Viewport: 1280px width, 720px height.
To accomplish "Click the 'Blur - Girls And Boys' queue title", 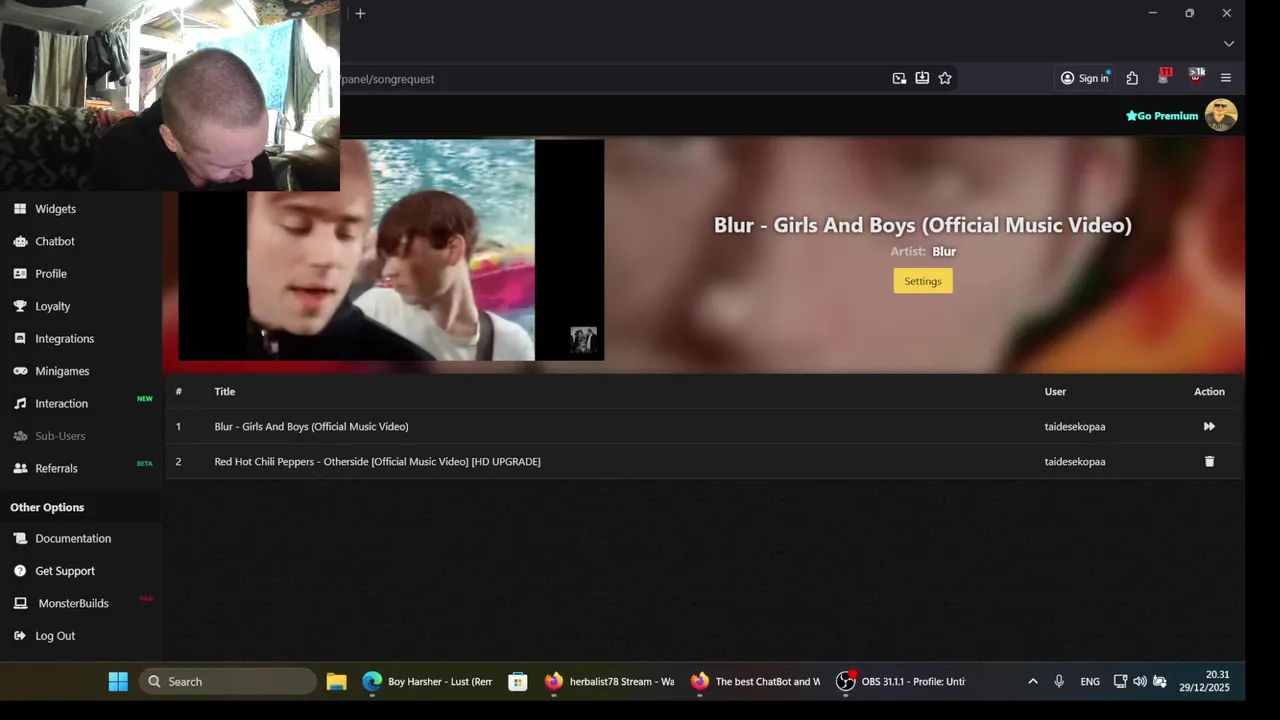I will [x=311, y=427].
